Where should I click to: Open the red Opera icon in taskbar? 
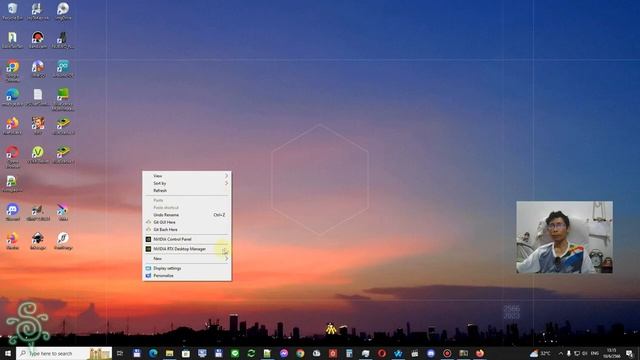pos(382,353)
